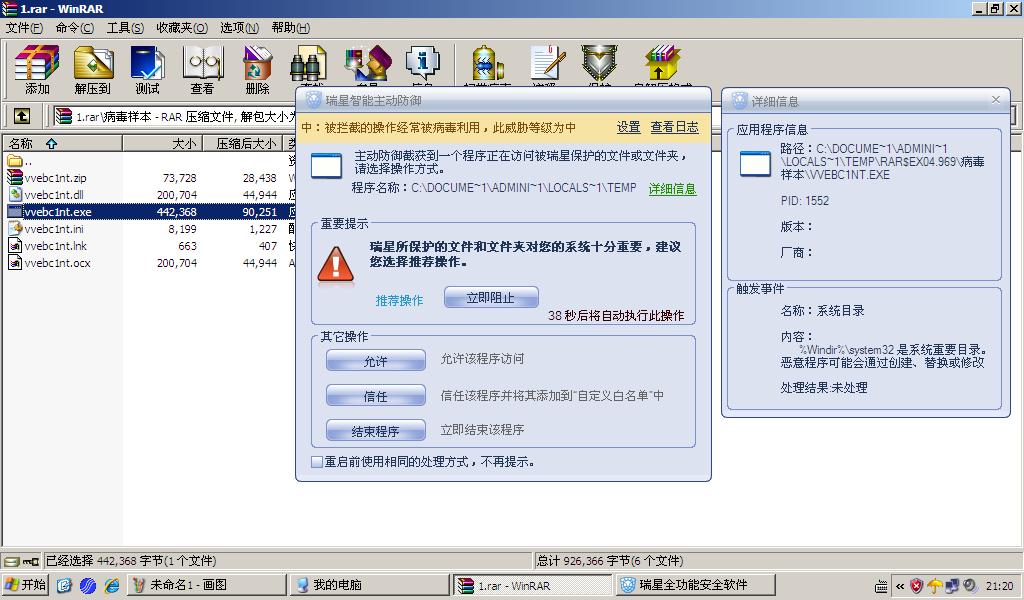Toggle 重启前使用相同的处理方式 checkbox
The width and height of the screenshot is (1024, 600).
(317, 462)
